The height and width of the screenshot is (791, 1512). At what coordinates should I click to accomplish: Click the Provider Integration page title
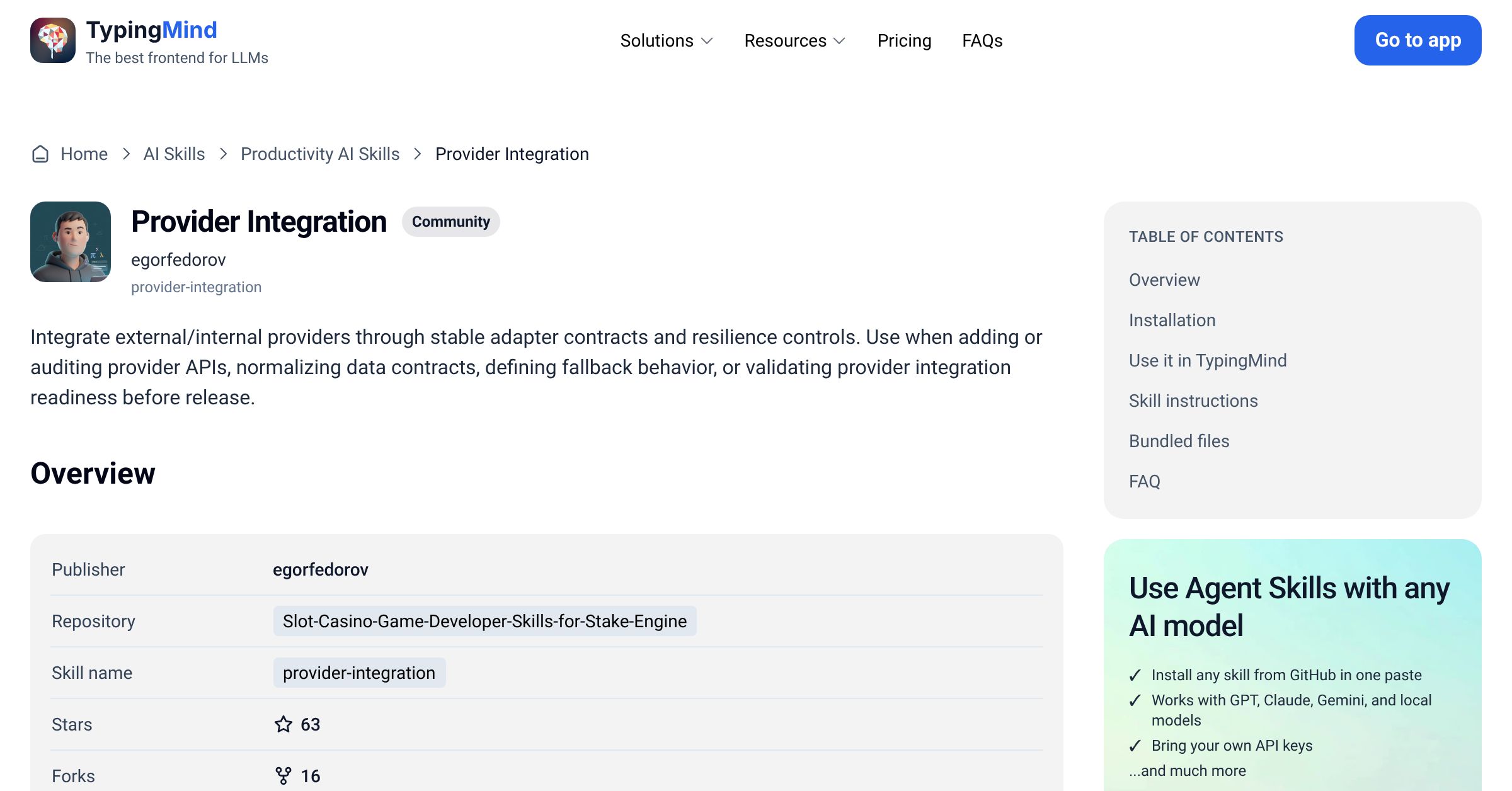(259, 222)
